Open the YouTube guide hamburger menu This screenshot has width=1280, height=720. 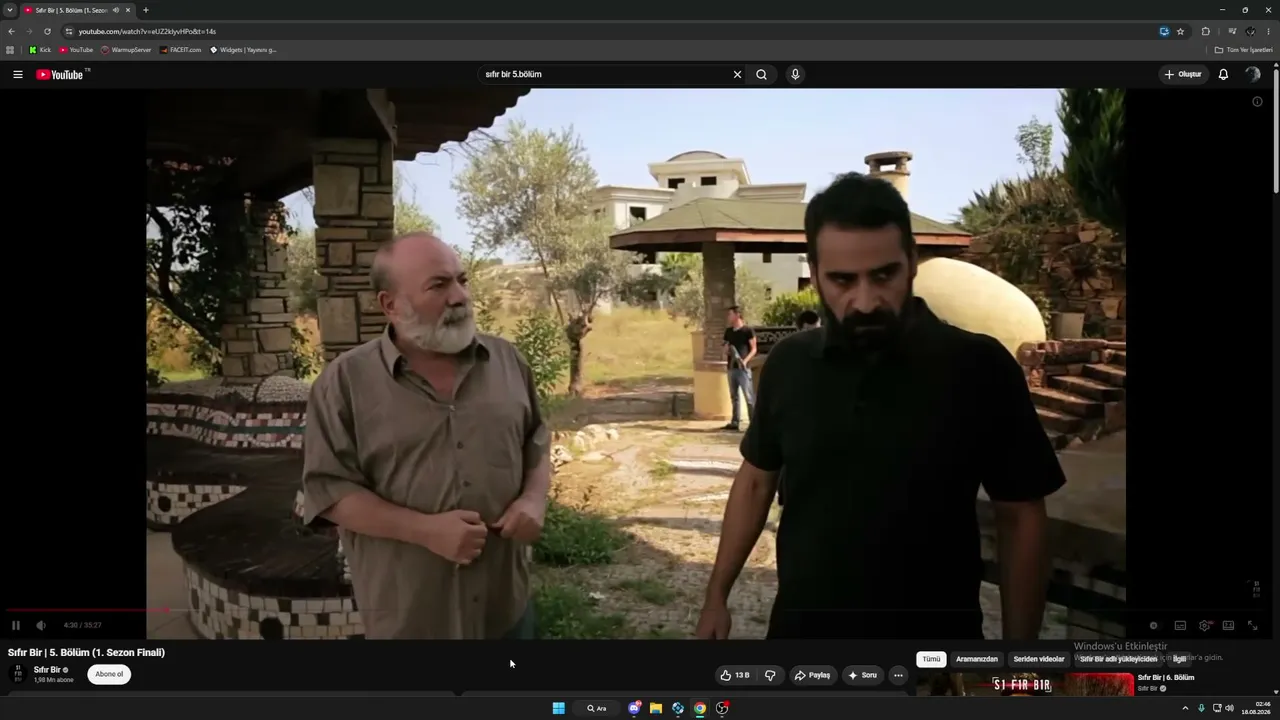click(17, 74)
